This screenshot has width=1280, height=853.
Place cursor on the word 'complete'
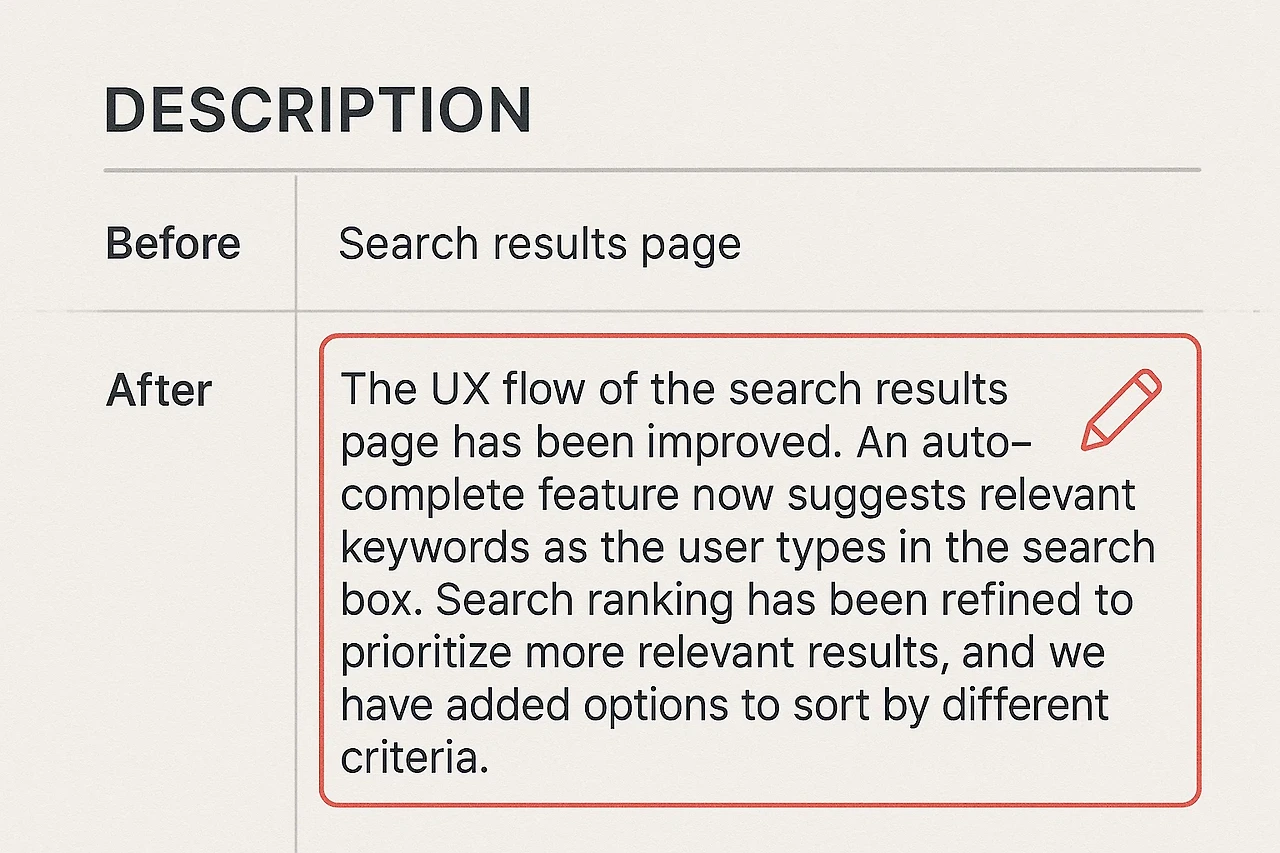tap(432, 496)
